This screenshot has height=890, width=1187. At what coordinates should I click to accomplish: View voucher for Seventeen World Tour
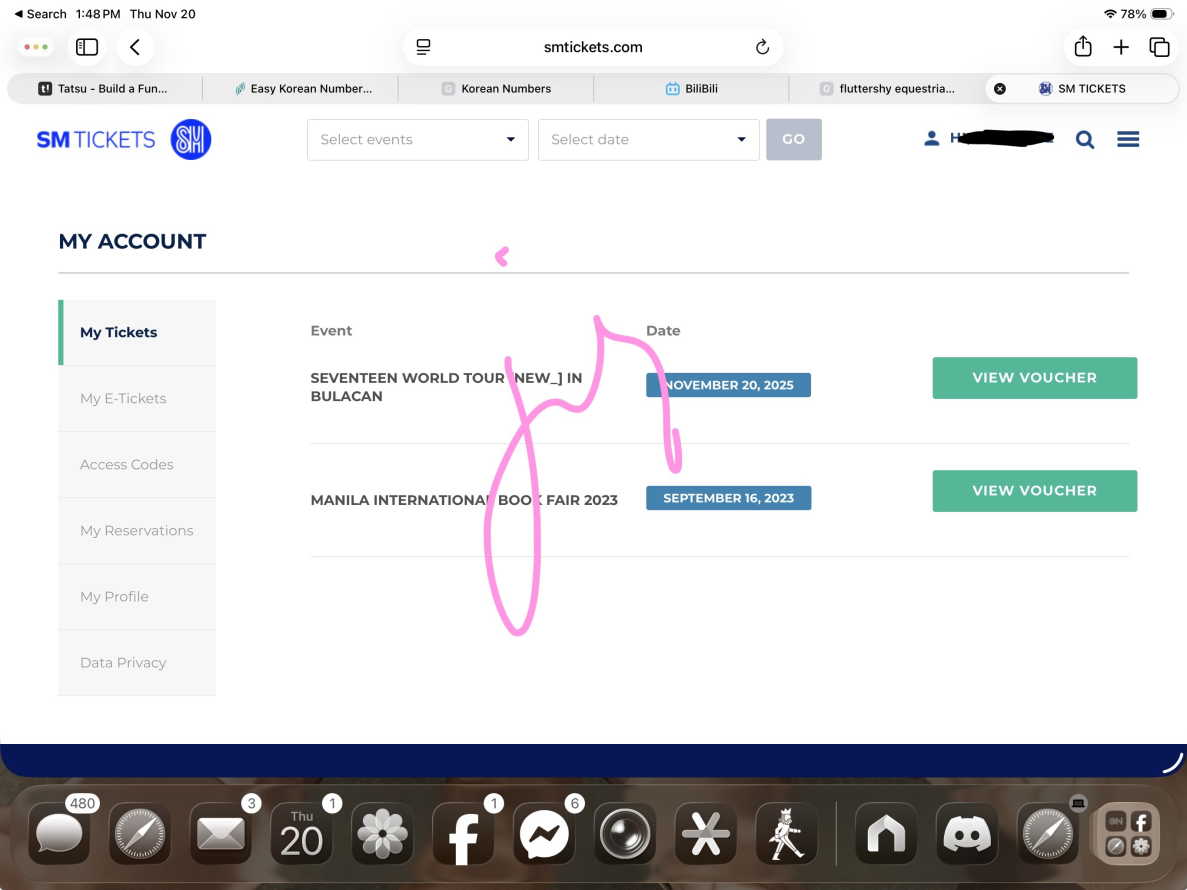[x=1034, y=378]
